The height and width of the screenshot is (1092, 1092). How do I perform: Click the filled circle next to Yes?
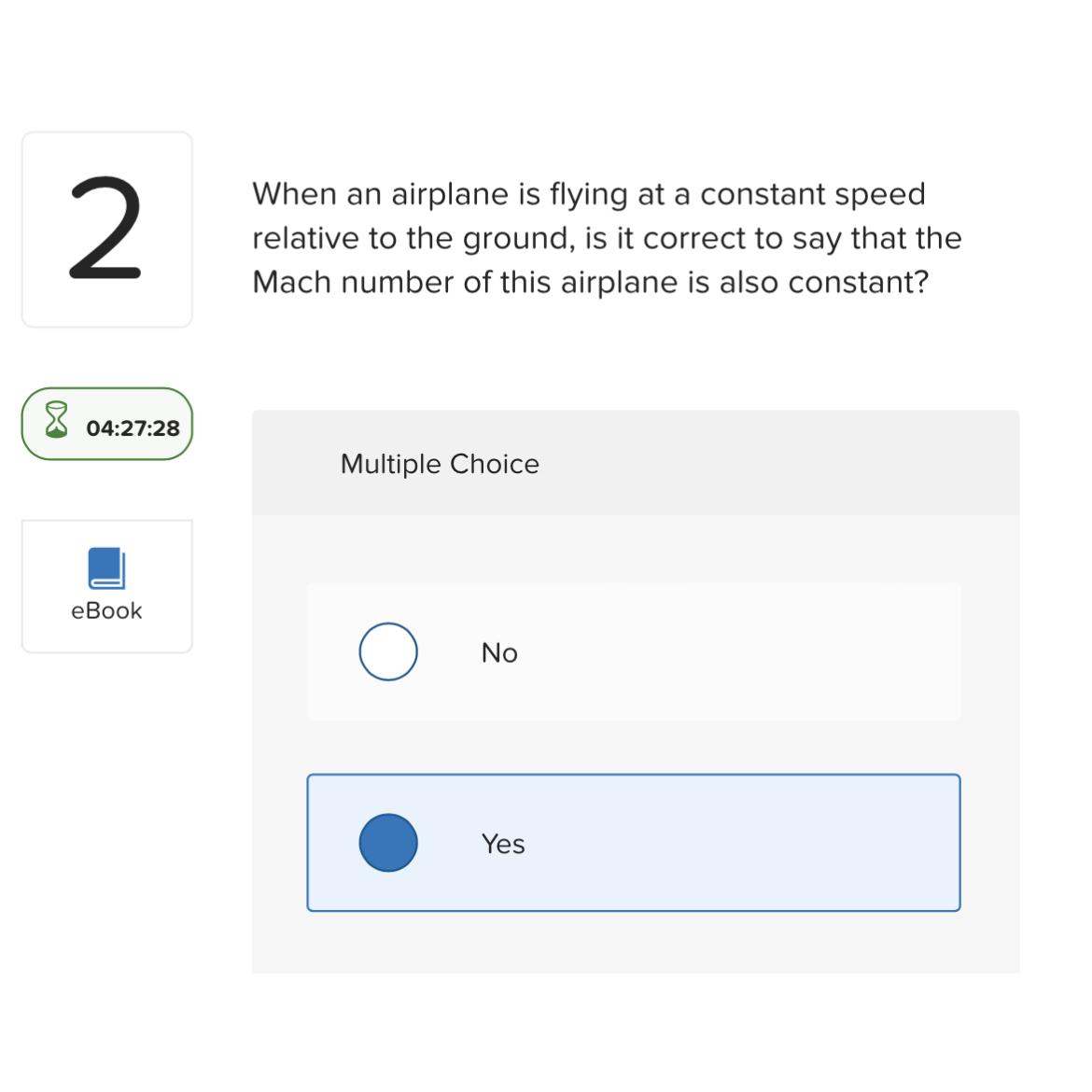(x=388, y=843)
